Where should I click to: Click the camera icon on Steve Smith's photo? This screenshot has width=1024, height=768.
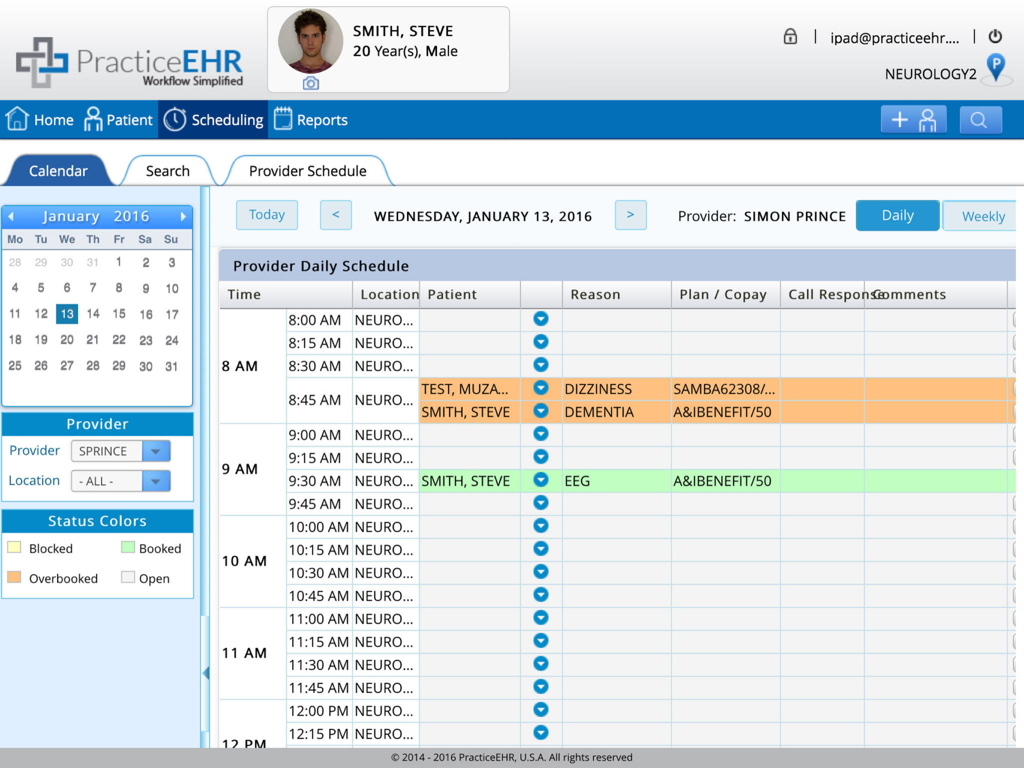coord(309,83)
